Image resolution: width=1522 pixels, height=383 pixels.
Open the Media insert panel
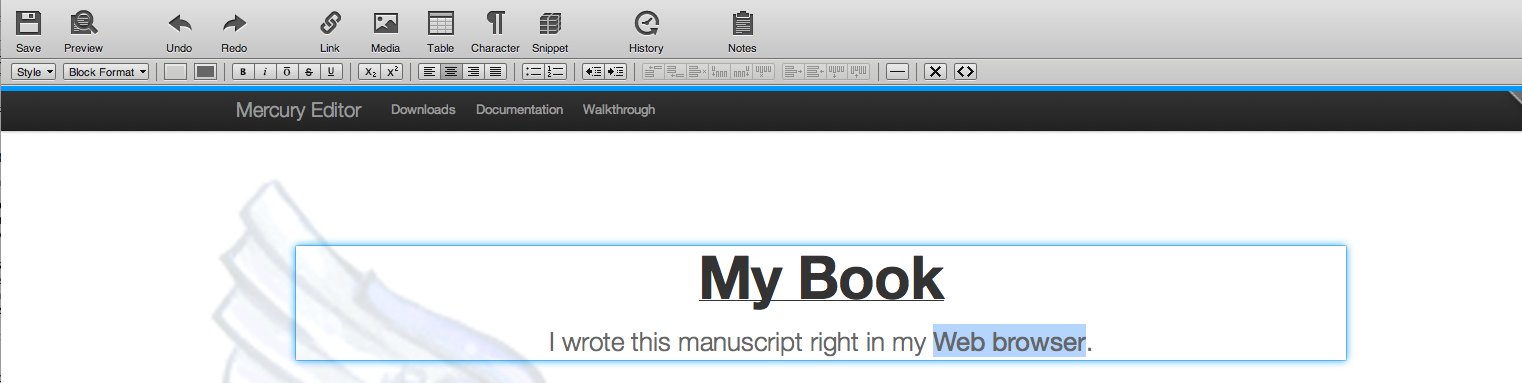(x=385, y=23)
